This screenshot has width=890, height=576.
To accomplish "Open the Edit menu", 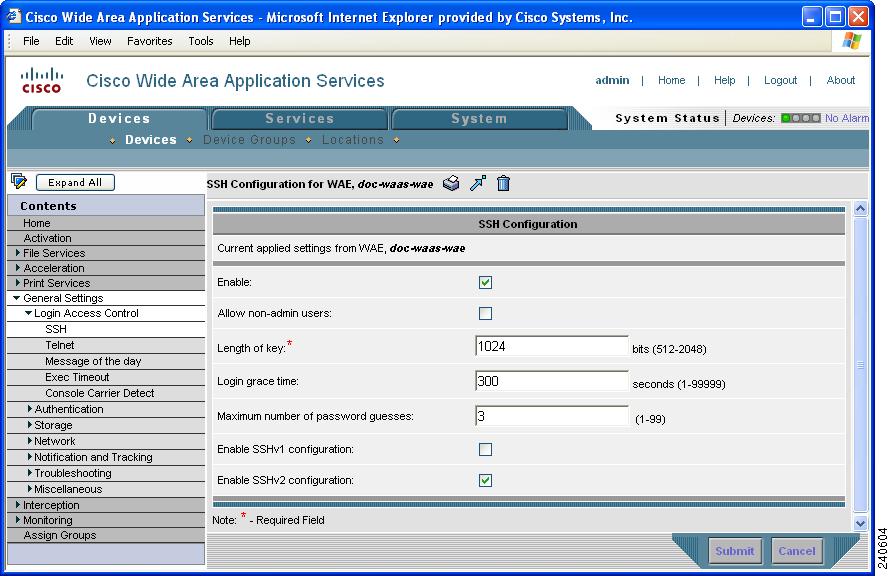I will point(64,41).
